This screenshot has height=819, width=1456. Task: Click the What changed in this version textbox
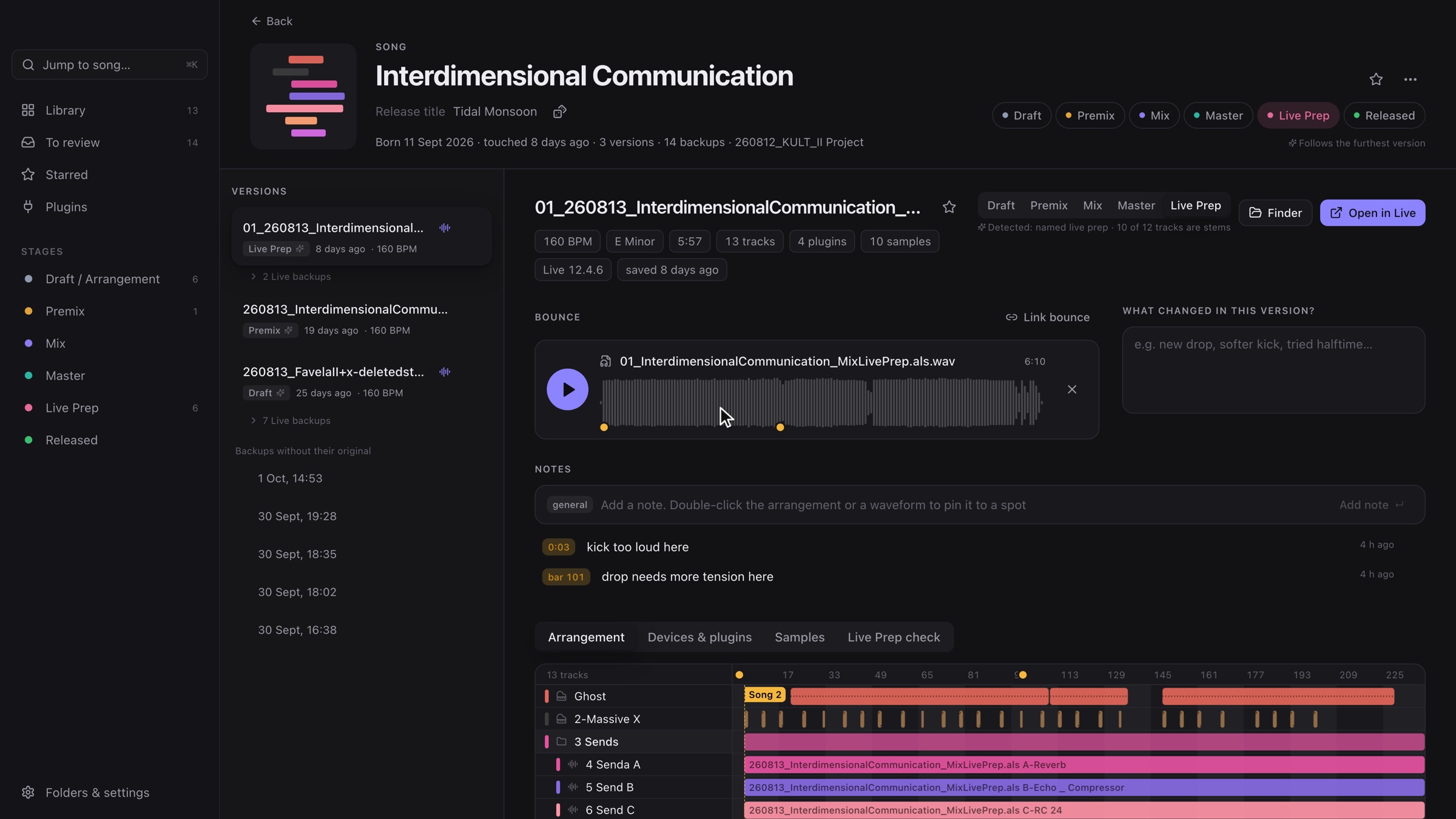coord(1273,370)
